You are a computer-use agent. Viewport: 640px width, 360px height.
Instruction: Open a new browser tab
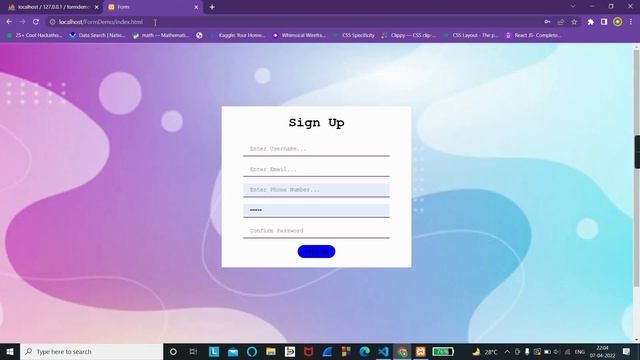click(212, 7)
